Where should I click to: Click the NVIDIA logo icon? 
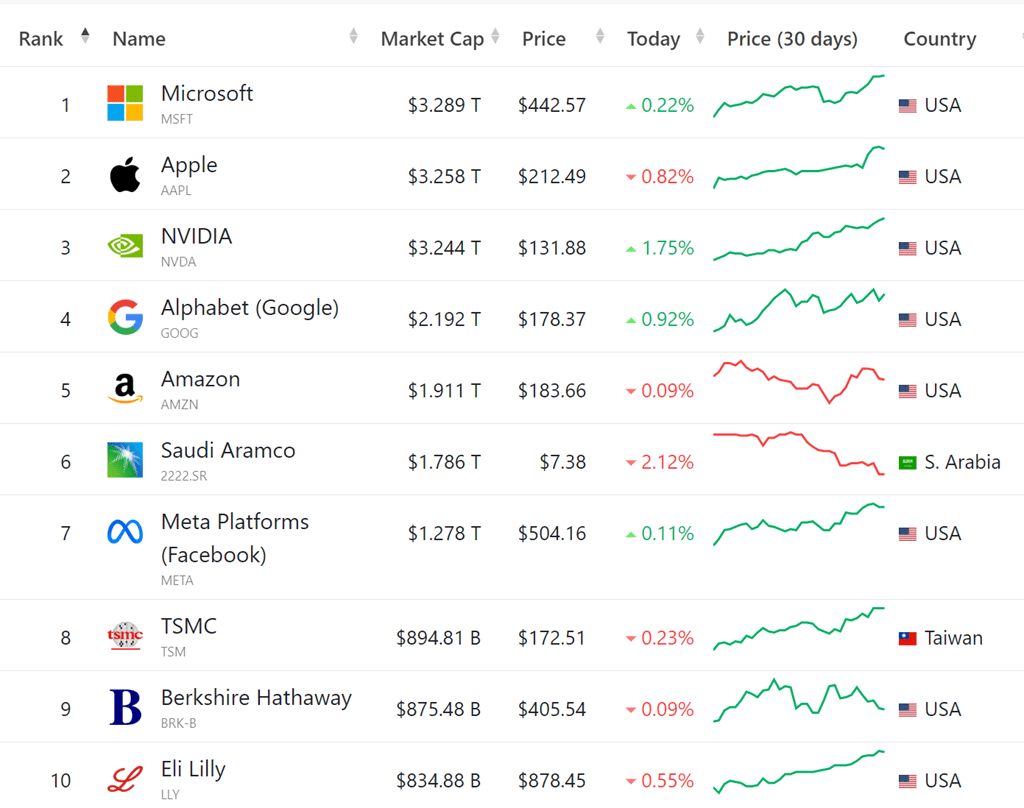(125, 247)
